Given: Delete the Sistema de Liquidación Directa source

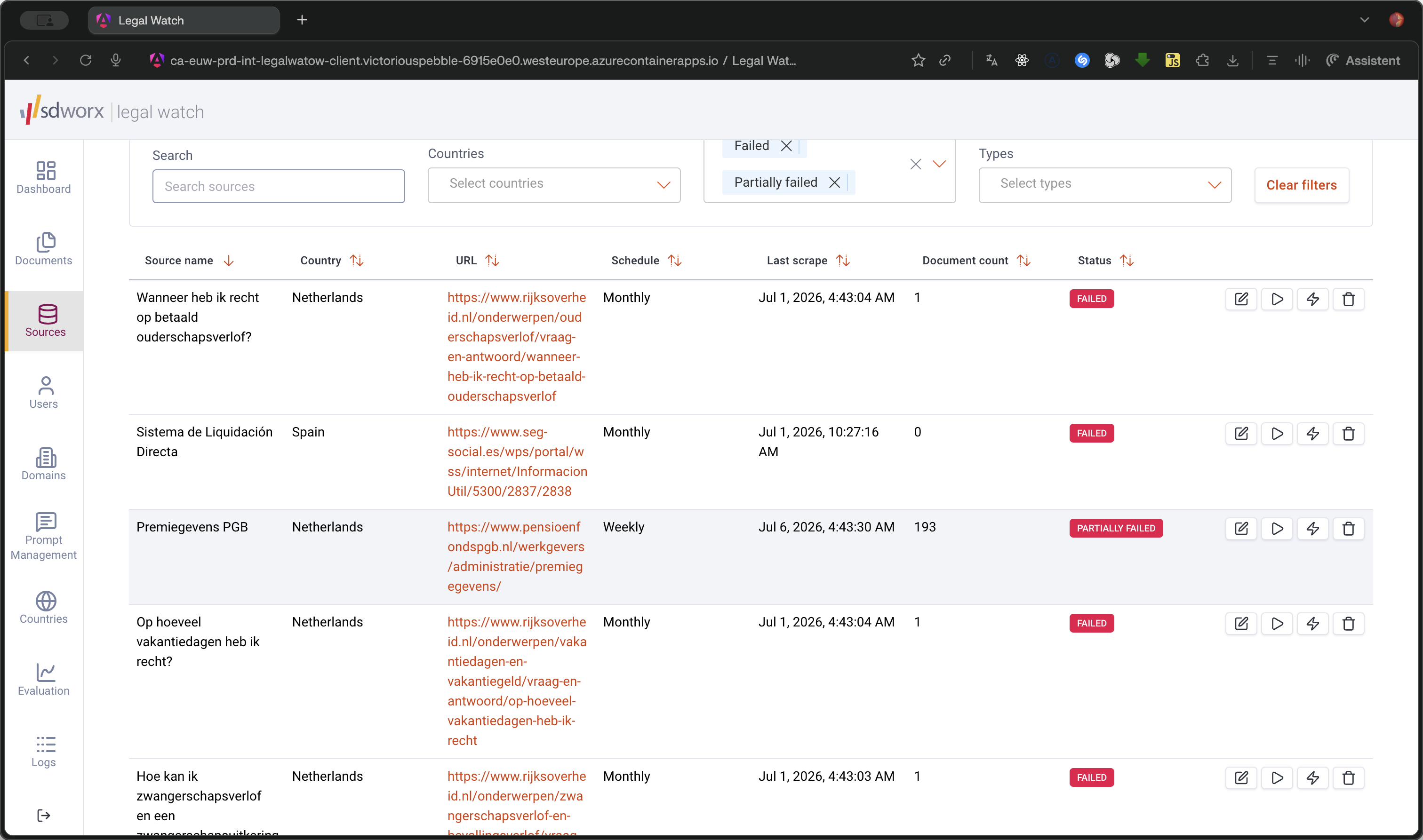Looking at the screenshot, I should [x=1348, y=434].
